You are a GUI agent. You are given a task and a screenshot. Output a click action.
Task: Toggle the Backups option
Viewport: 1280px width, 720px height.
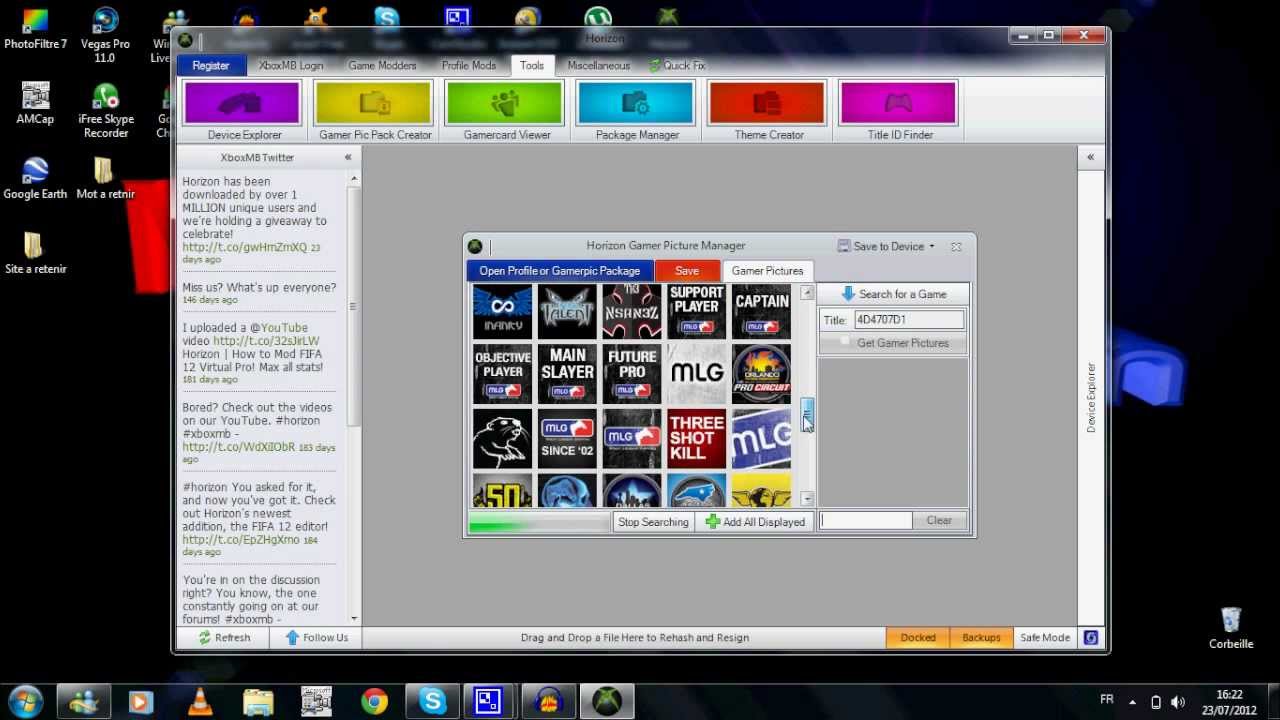(981, 637)
